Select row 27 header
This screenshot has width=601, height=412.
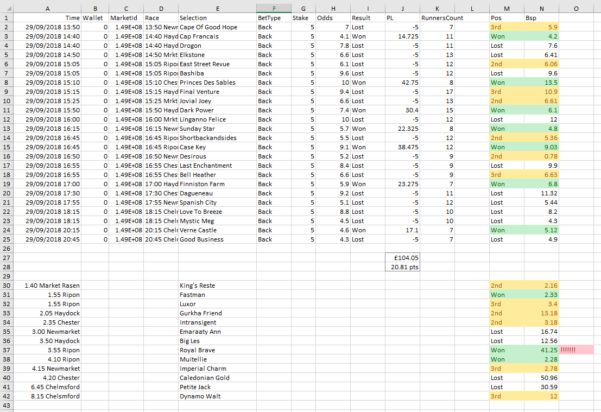pos(7,258)
